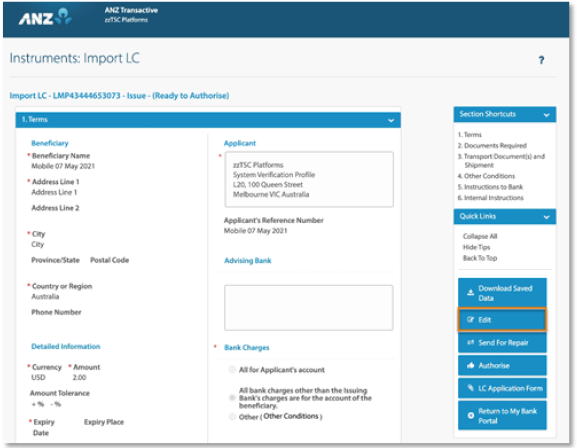Screen dimensions: 577x448
Task: Click the Hide Tips quick link
Action: pyautogui.click(x=476, y=247)
